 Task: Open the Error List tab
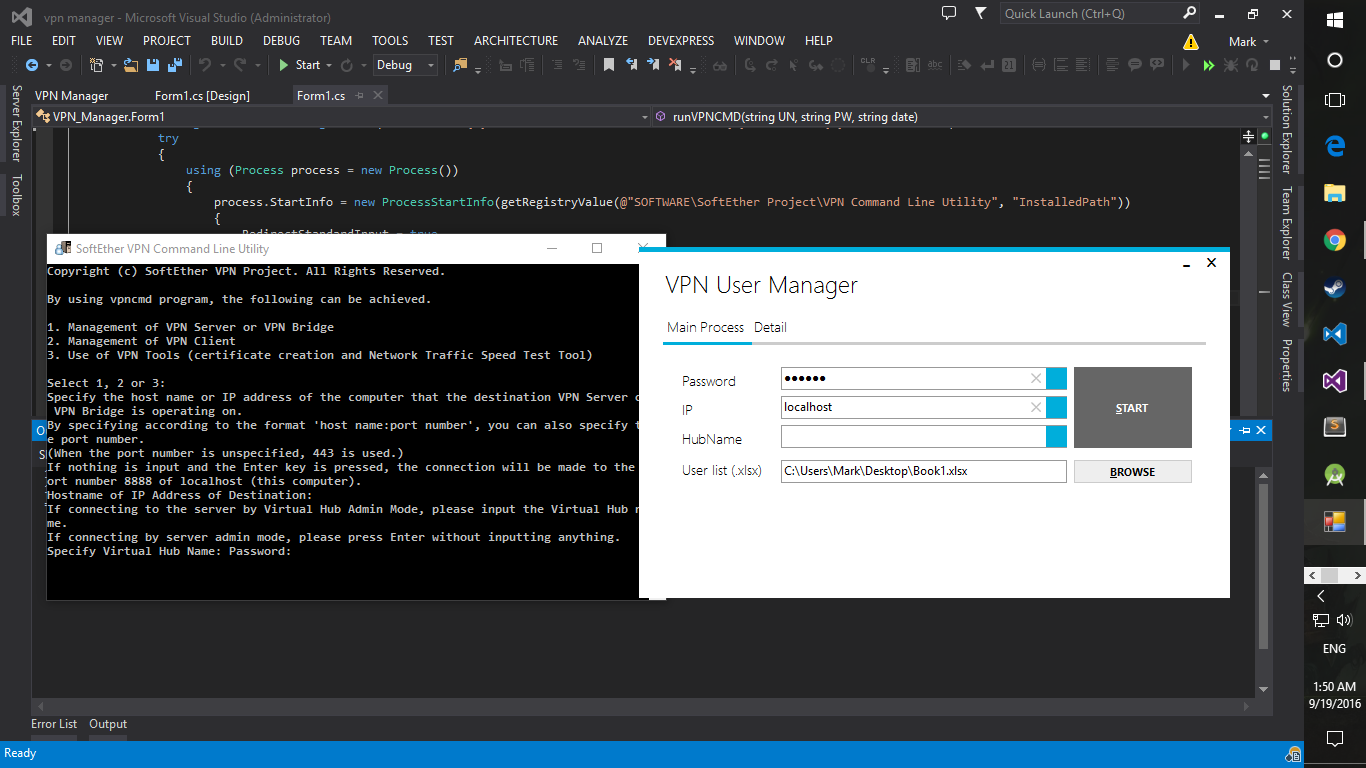[54, 724]
